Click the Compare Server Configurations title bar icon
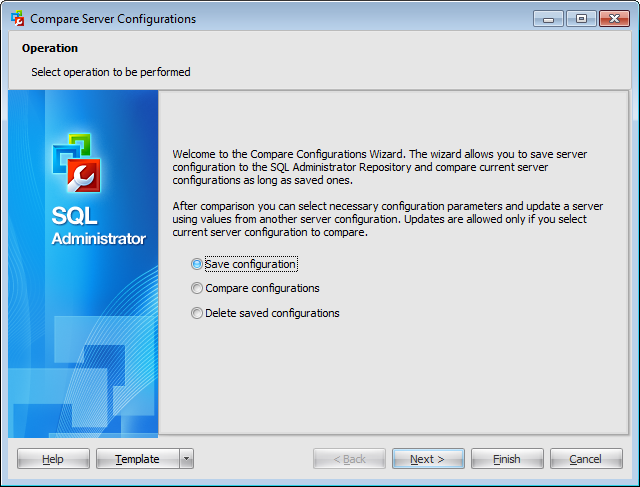 tap(17, 19)
